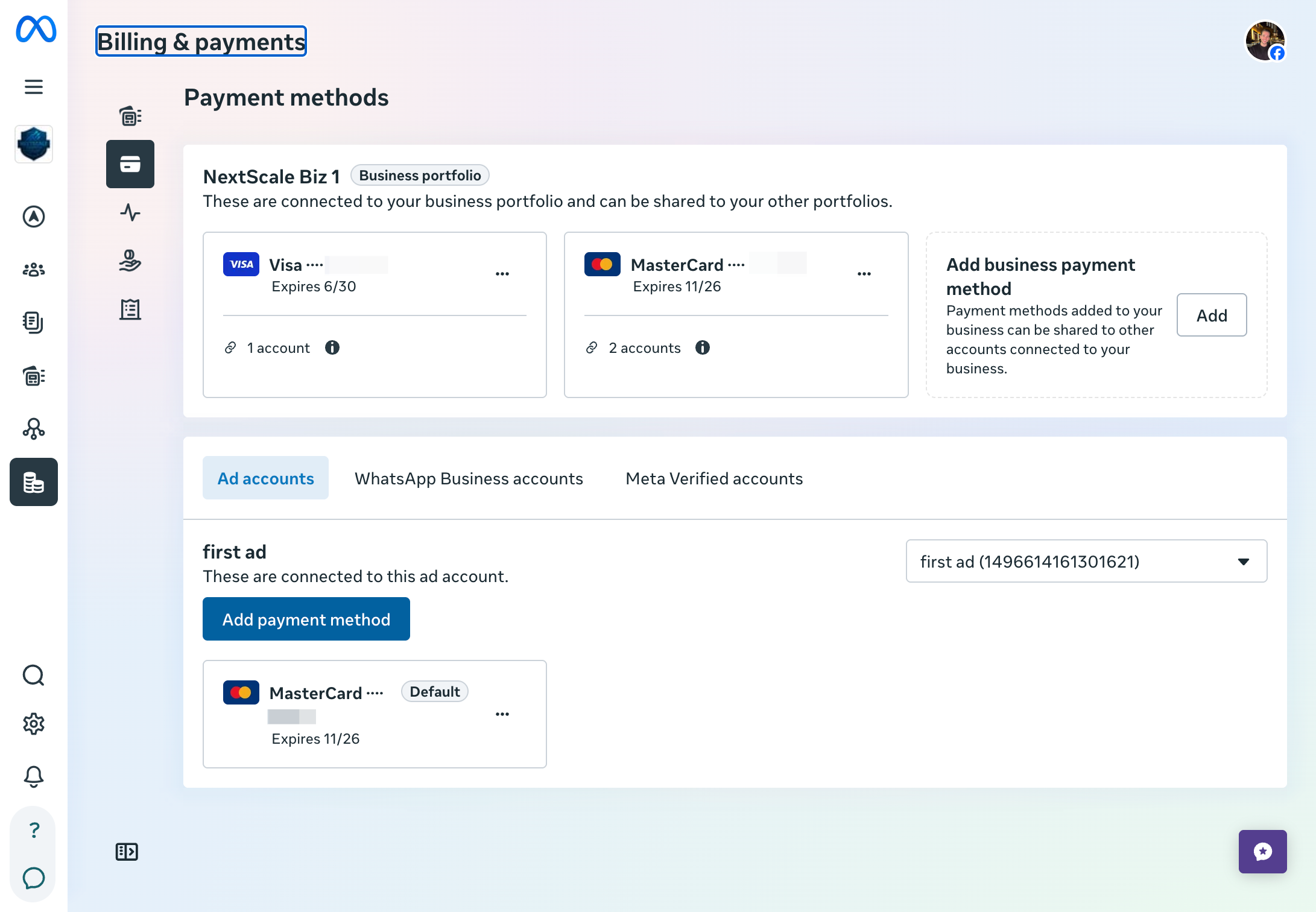Click the Default badge on MasterCard
Viewport: 1316px width, 912px height.
coord(435,692)
